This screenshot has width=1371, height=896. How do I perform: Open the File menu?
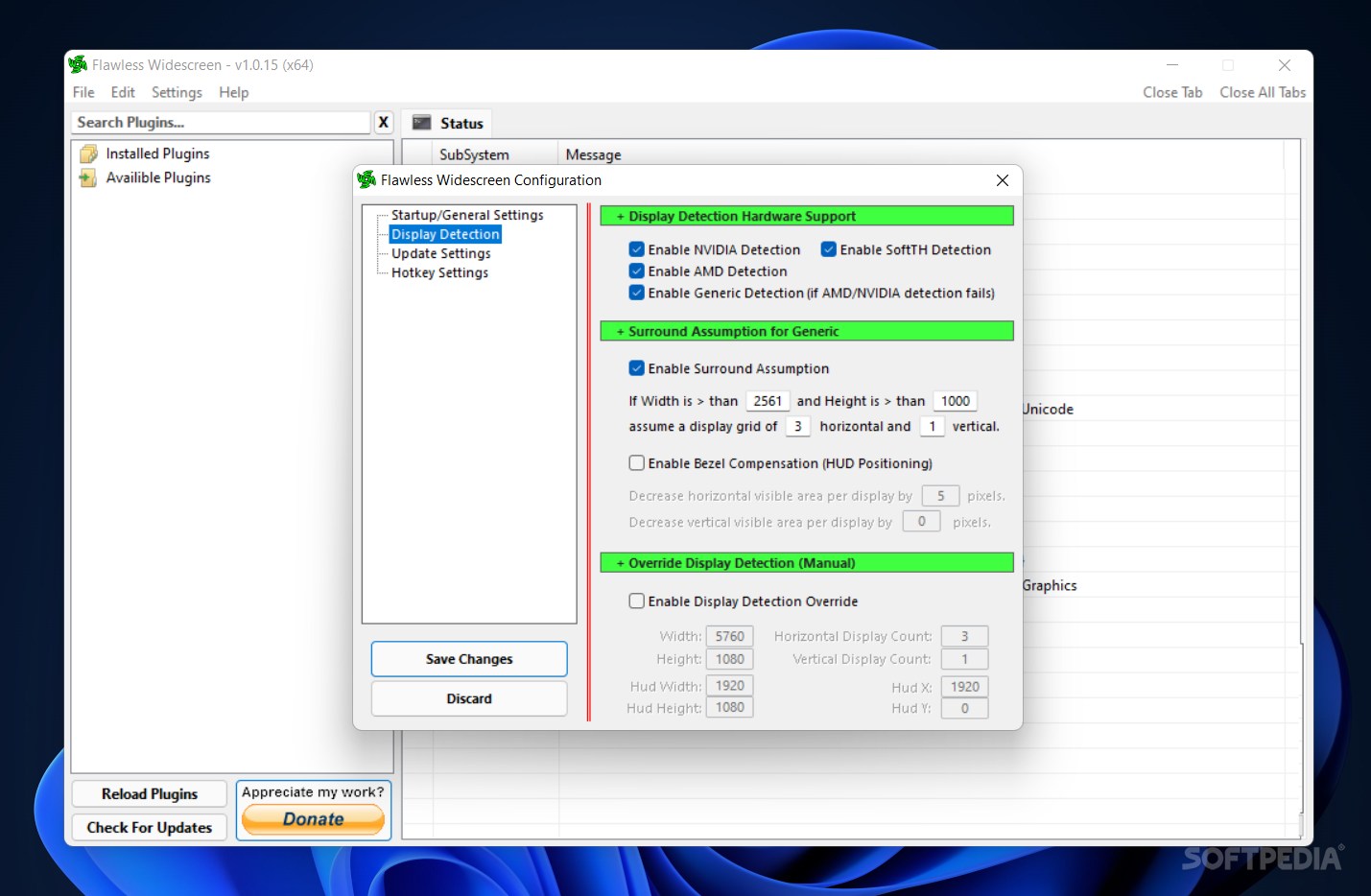tap(83, 92)
